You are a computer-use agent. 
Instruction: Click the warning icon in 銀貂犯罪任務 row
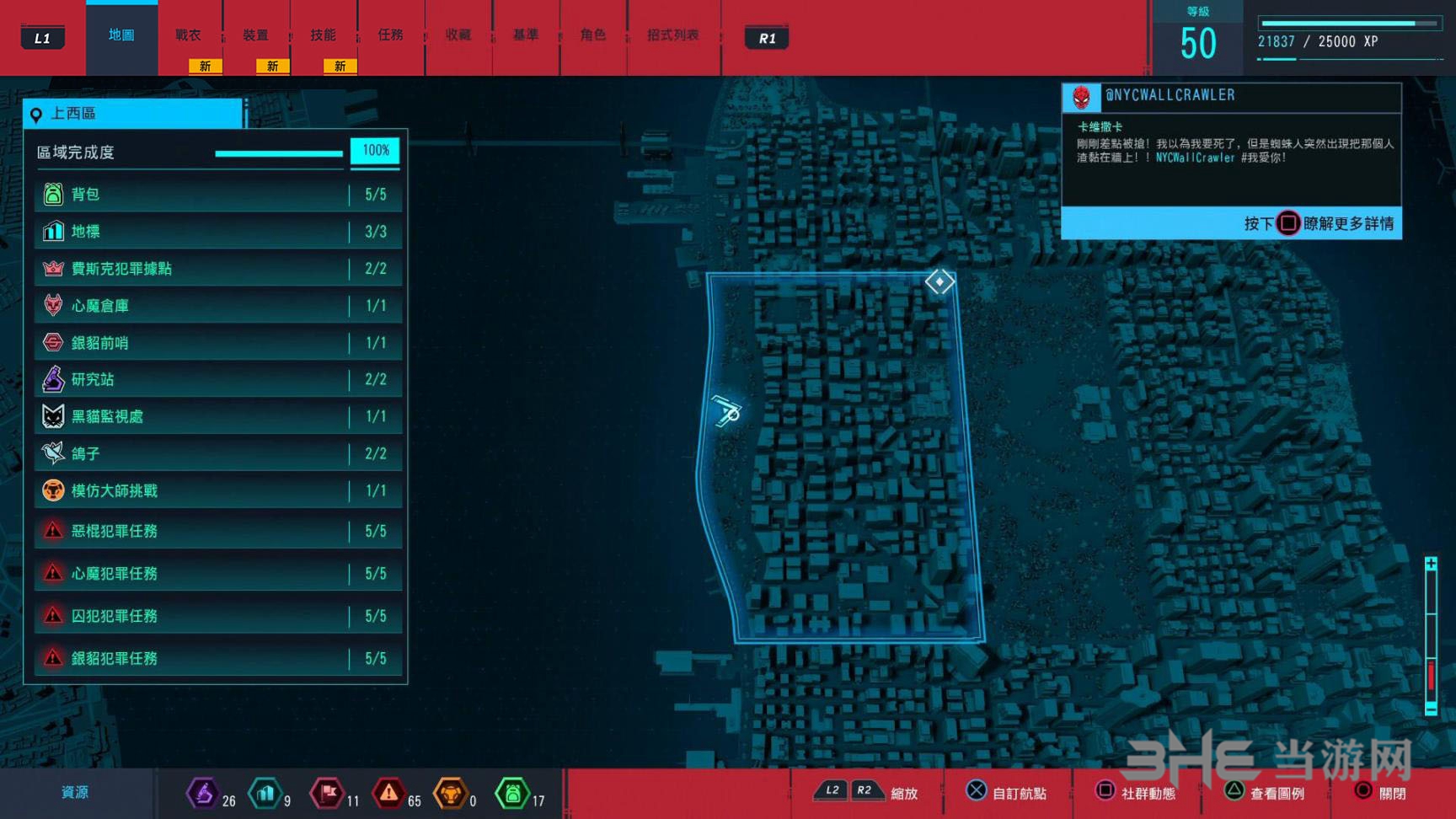click(x=53, y=657)
